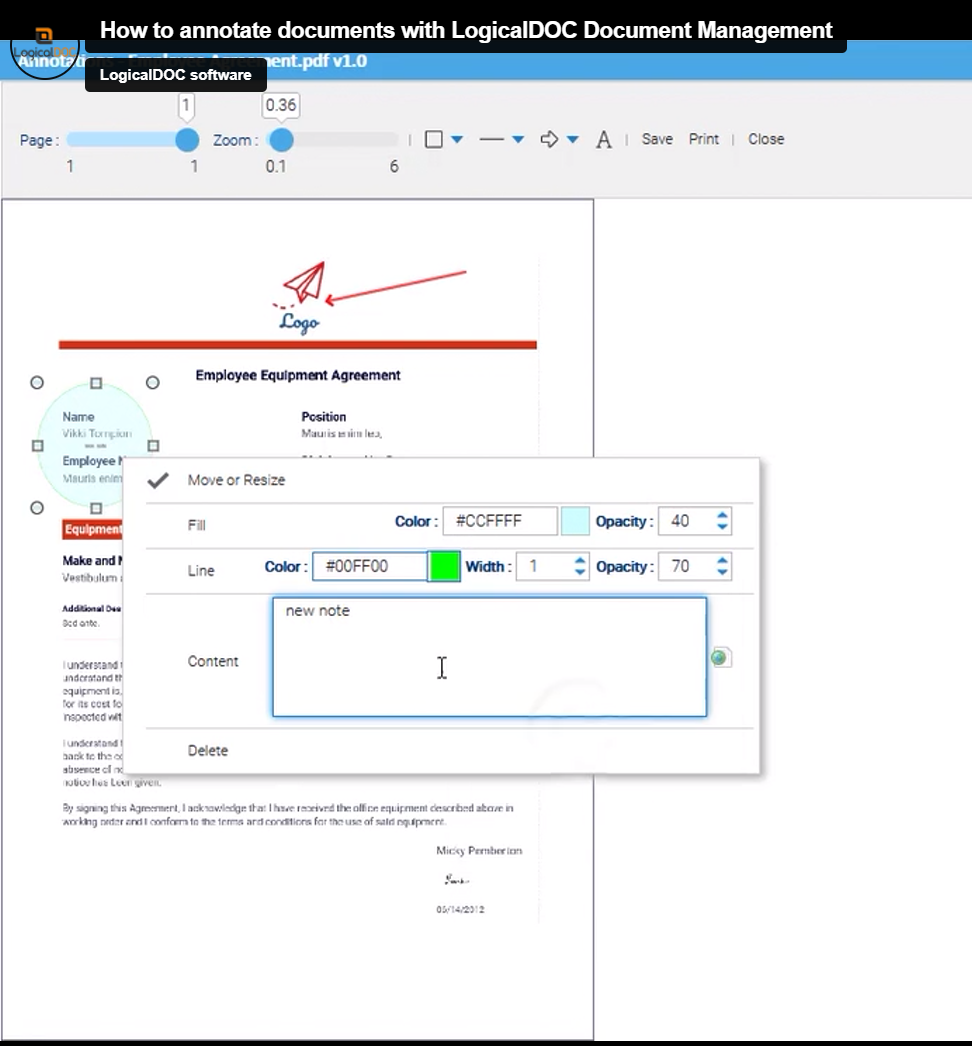Print the document
This screenshot has width=972, height=1046.
703,139
